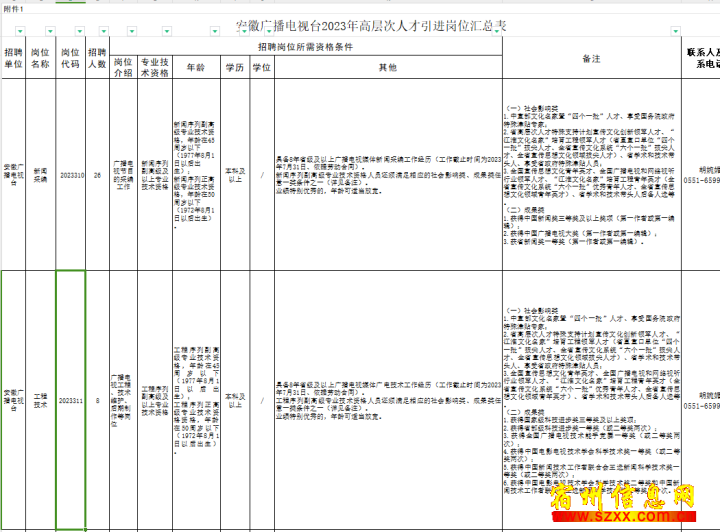Select contact phone cell in 工程技术 row

(701, 400)
